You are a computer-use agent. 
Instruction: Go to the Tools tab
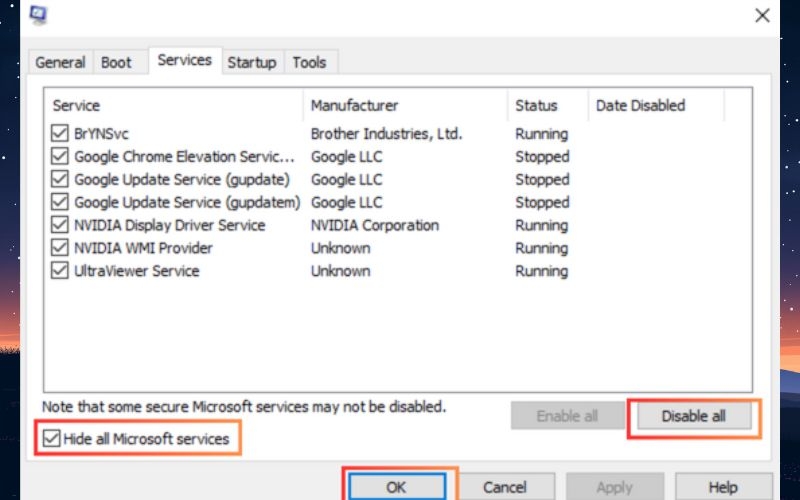click(x=309, y=62)
